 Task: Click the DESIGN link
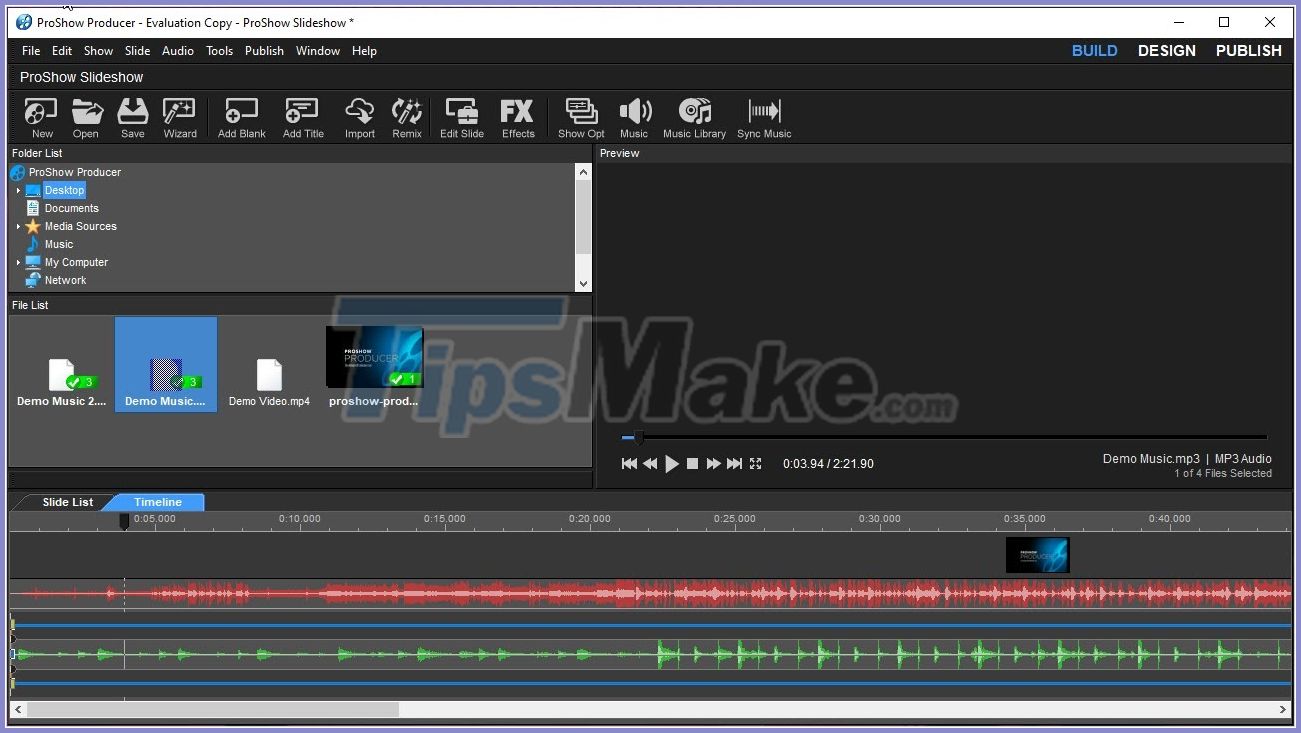tap(1166, 50)
